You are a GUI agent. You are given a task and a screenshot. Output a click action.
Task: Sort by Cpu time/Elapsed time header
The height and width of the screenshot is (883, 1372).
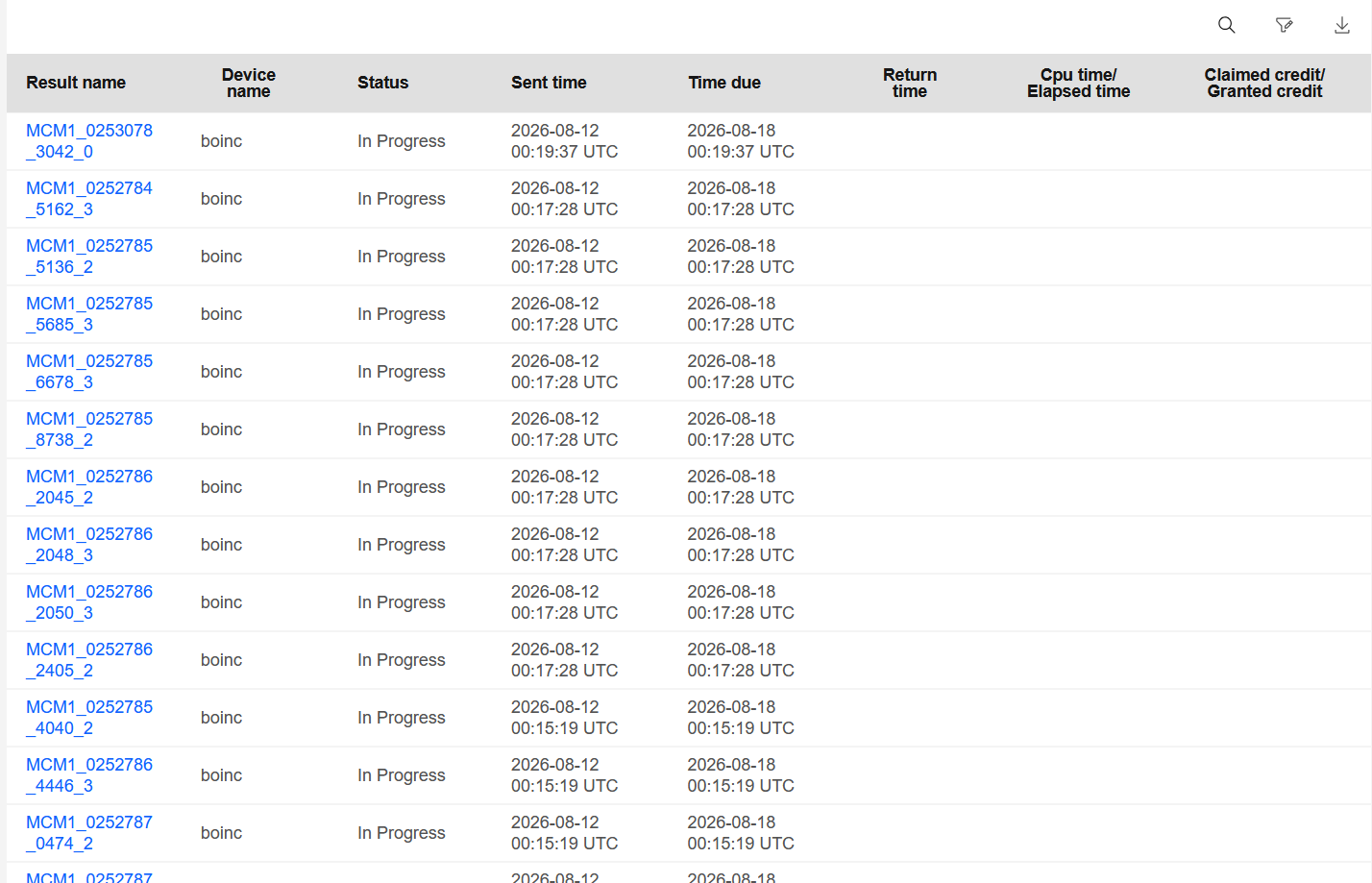(1079, 83)
